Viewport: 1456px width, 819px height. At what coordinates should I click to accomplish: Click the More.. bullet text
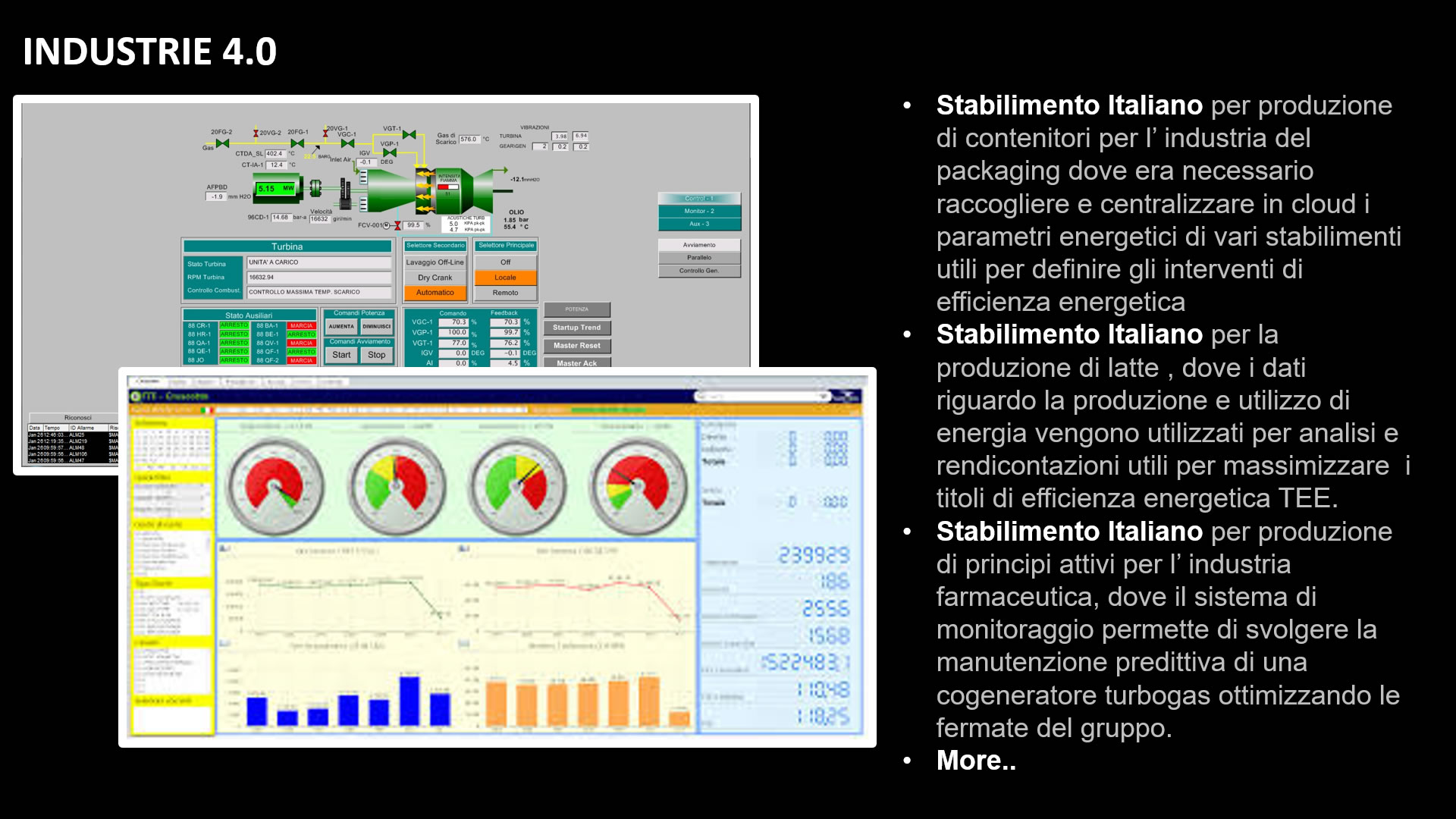click(x=976, y=761)
